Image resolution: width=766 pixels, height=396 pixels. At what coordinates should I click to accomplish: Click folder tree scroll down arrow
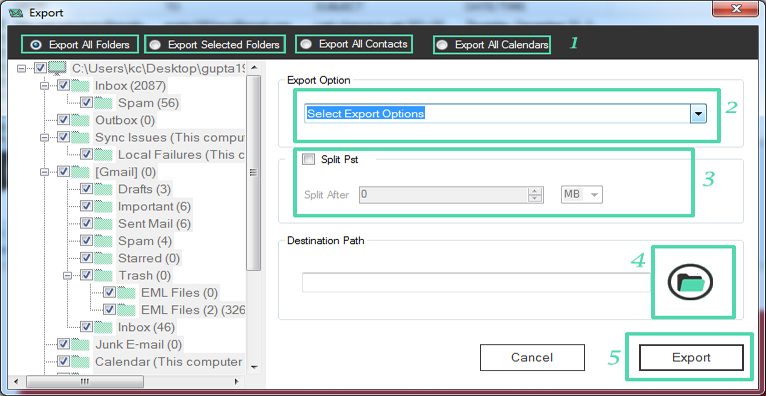(254, 367)
